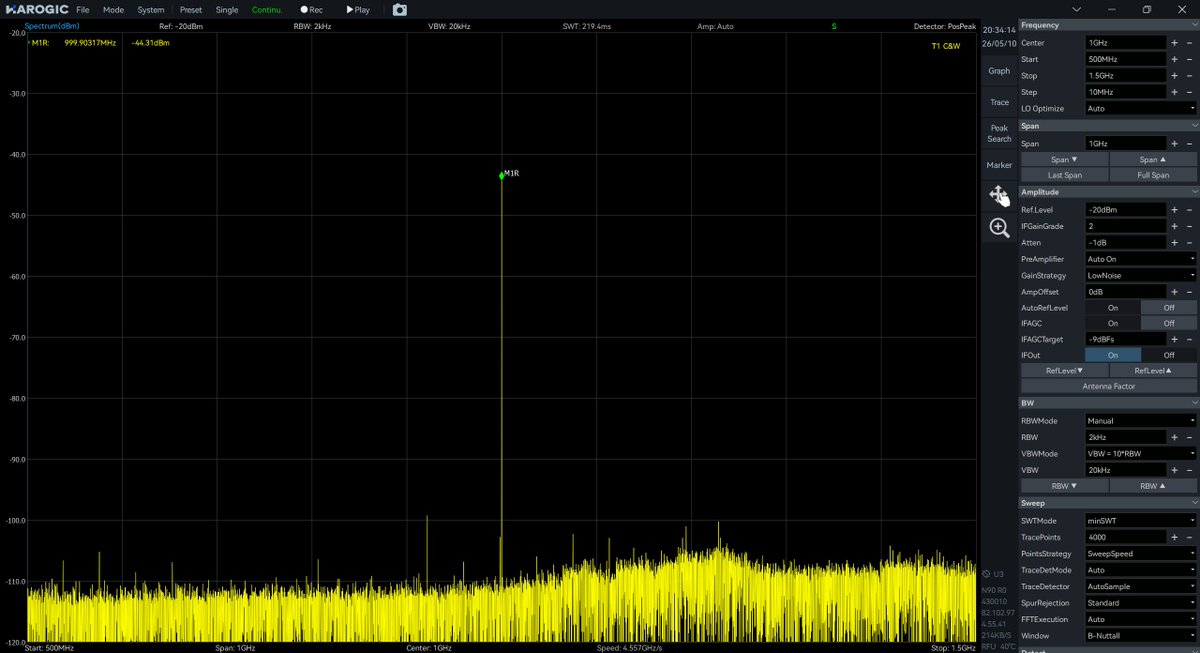Decrease VBW value with minus icon
The image size is (1200, 653).
click(1189, 470)
